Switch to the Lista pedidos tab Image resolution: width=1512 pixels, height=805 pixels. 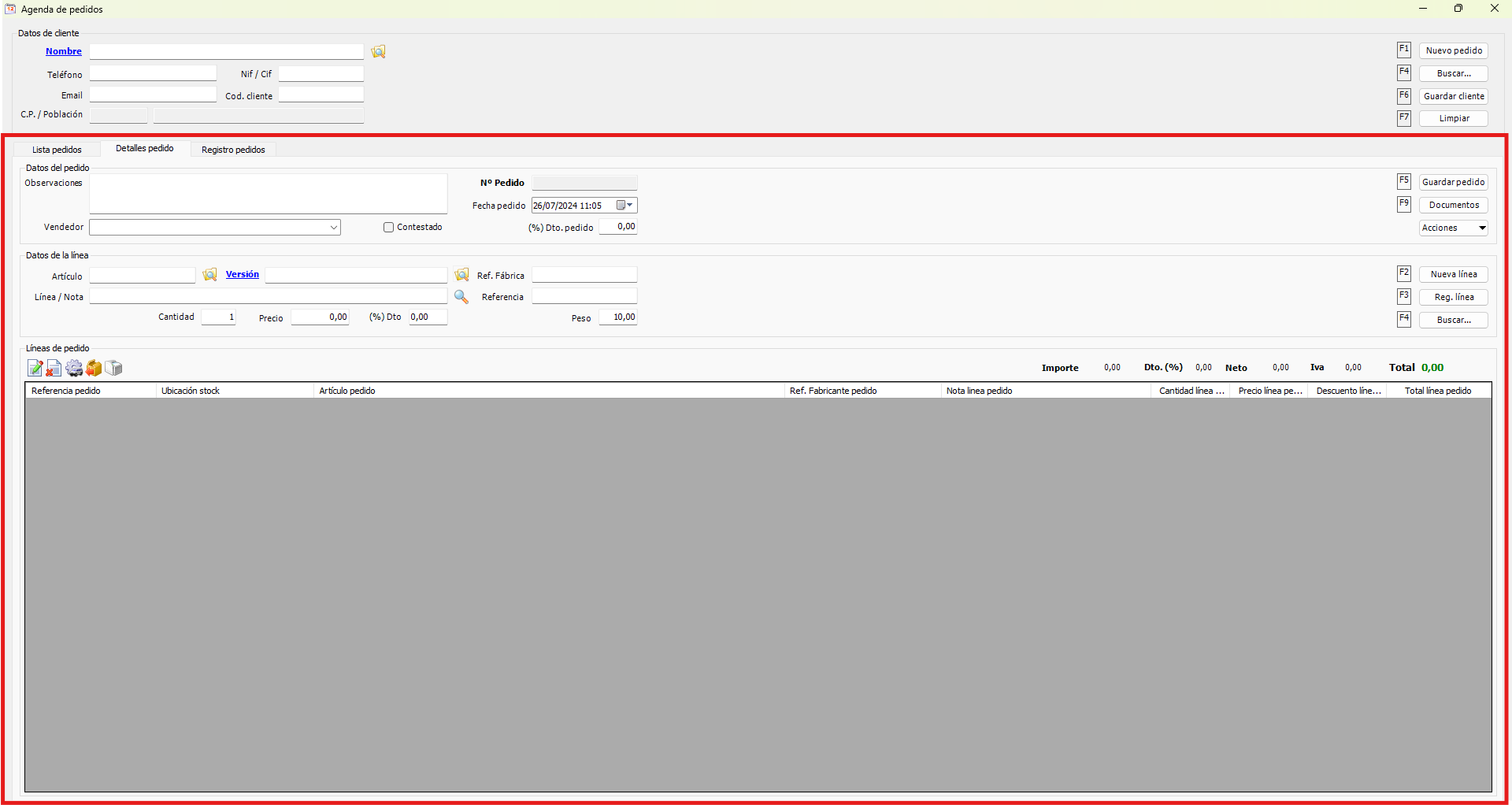coord(57,150)
